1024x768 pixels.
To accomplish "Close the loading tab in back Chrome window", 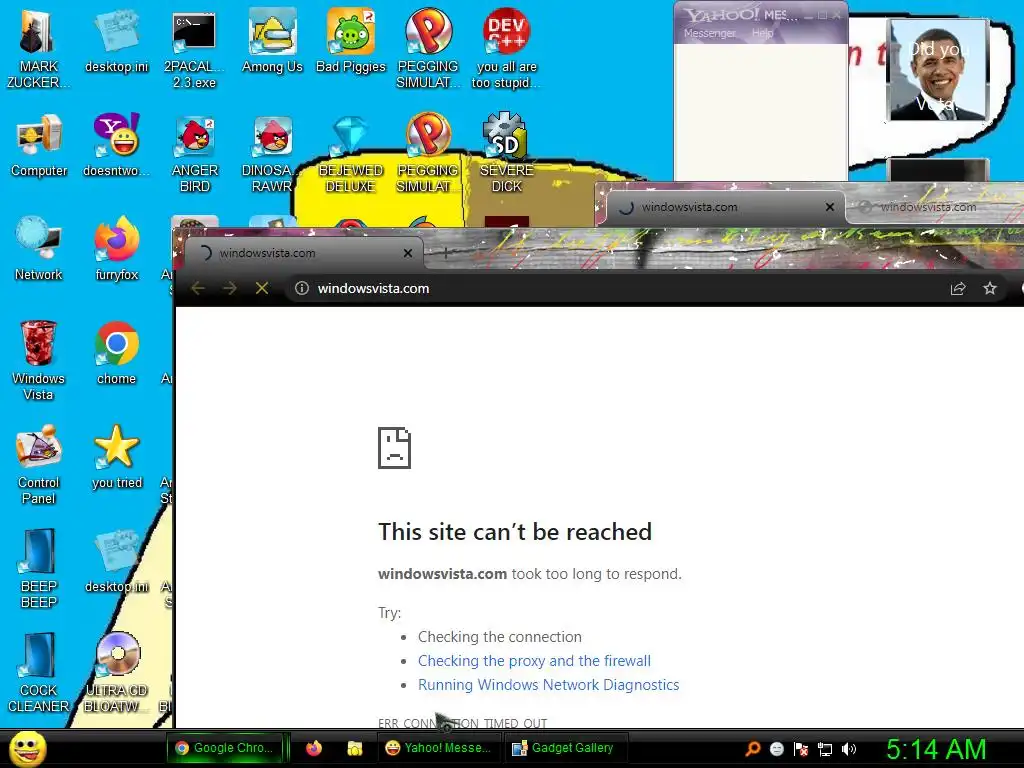I will click(x=829, y=207).
